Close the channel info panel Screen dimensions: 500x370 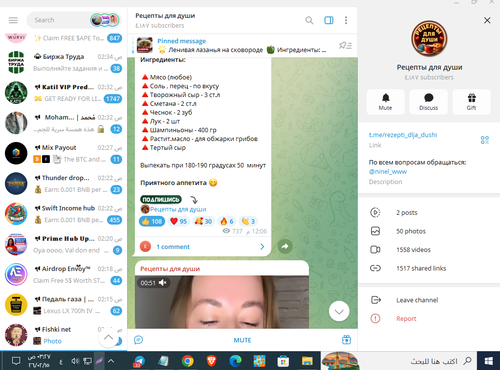pos(487,20)
